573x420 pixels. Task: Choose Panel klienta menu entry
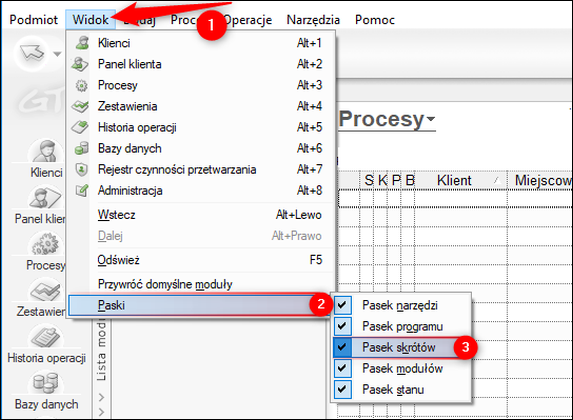click(201, 64)
